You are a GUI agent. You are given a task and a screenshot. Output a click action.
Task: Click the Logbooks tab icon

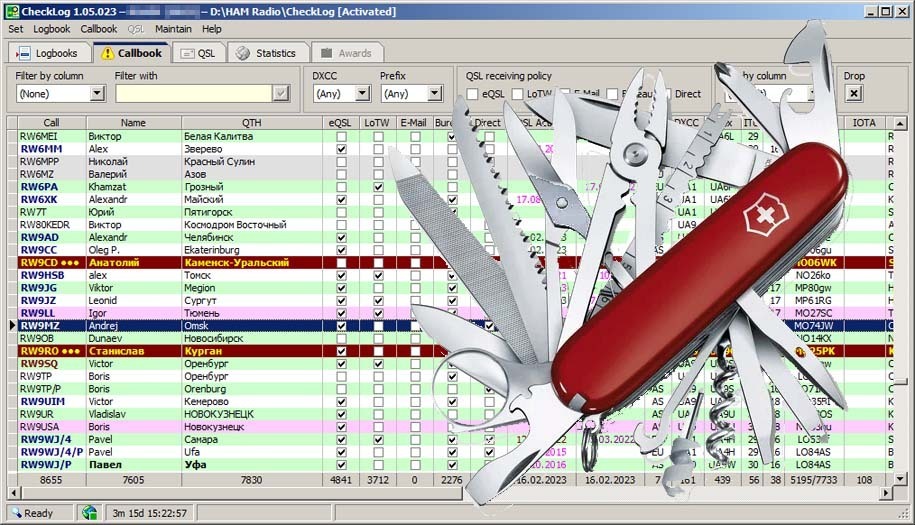coord(23,53)
